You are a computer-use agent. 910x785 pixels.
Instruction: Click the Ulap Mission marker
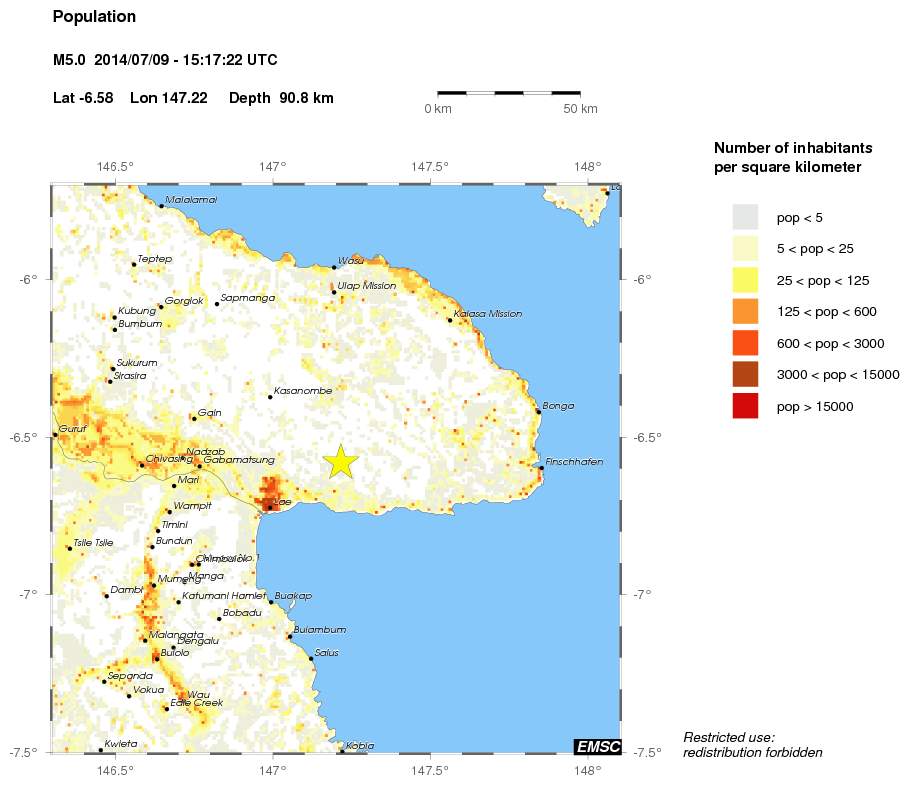(334, 292)
